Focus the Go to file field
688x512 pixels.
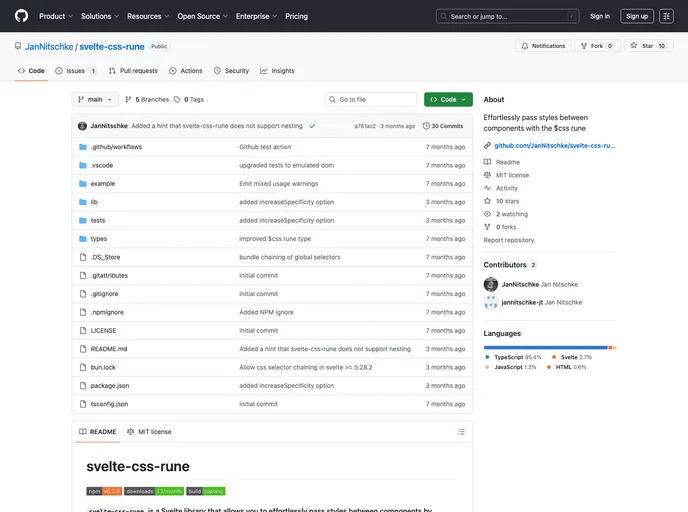coord(371,100)
